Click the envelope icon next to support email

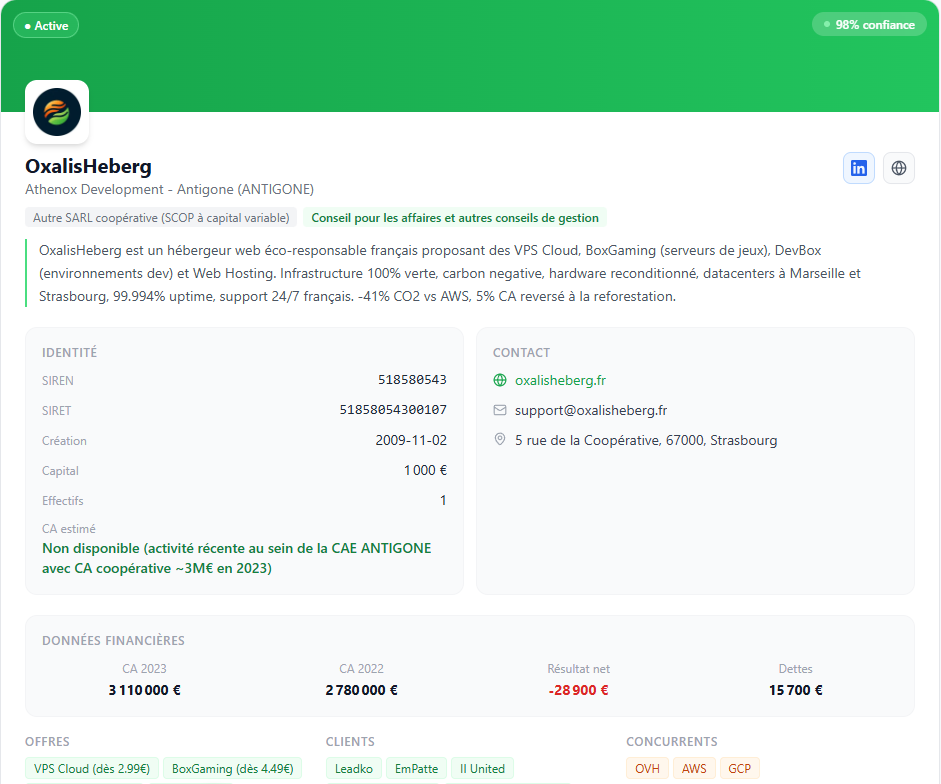pos(499,410)
